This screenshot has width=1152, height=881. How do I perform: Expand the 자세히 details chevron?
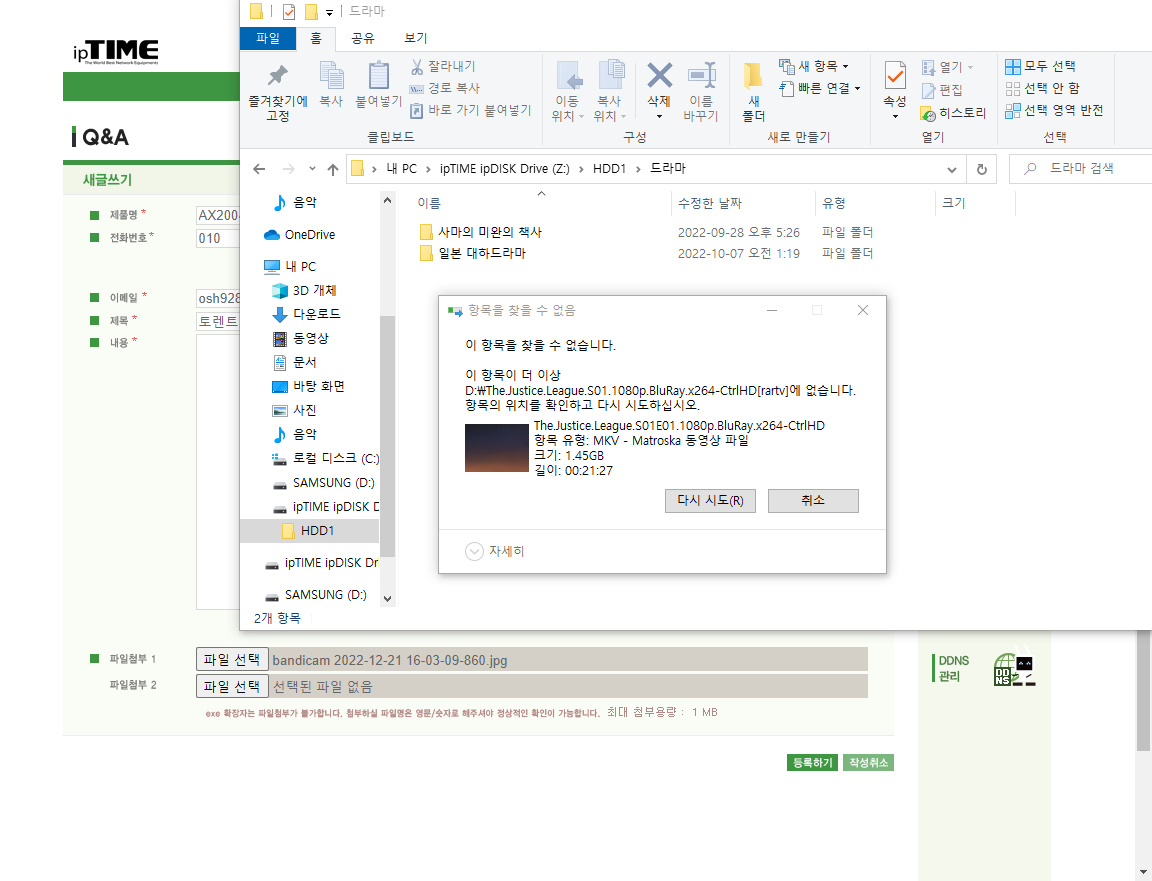475,551
